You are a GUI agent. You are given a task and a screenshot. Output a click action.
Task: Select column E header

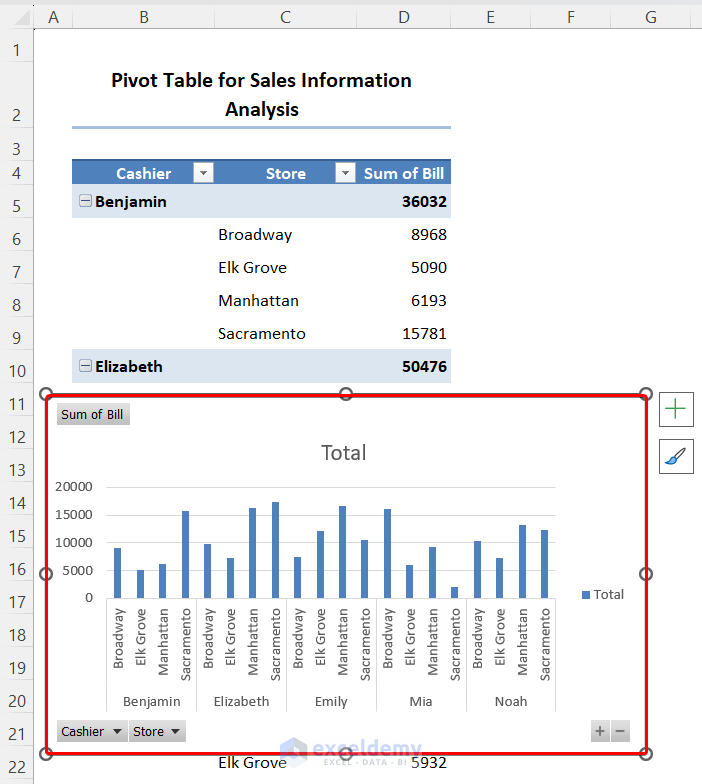point(490,17)
